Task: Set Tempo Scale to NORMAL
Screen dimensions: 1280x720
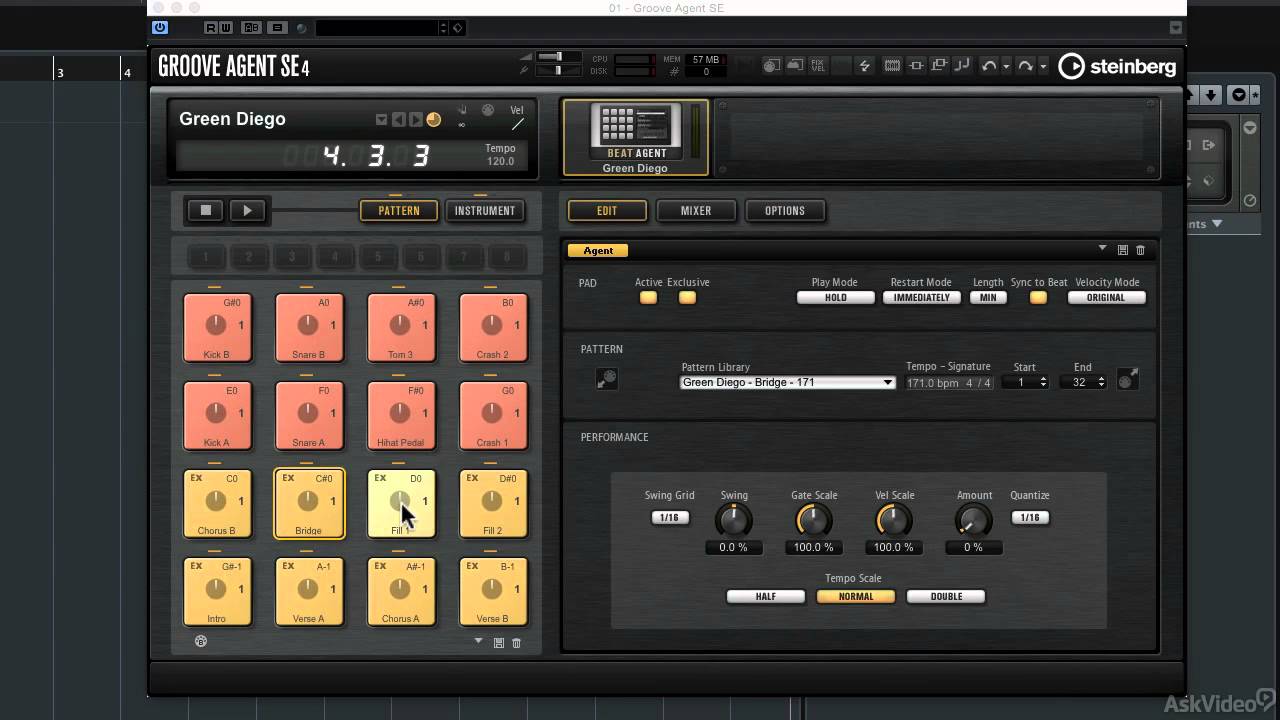Action: (x=856, y=597)
